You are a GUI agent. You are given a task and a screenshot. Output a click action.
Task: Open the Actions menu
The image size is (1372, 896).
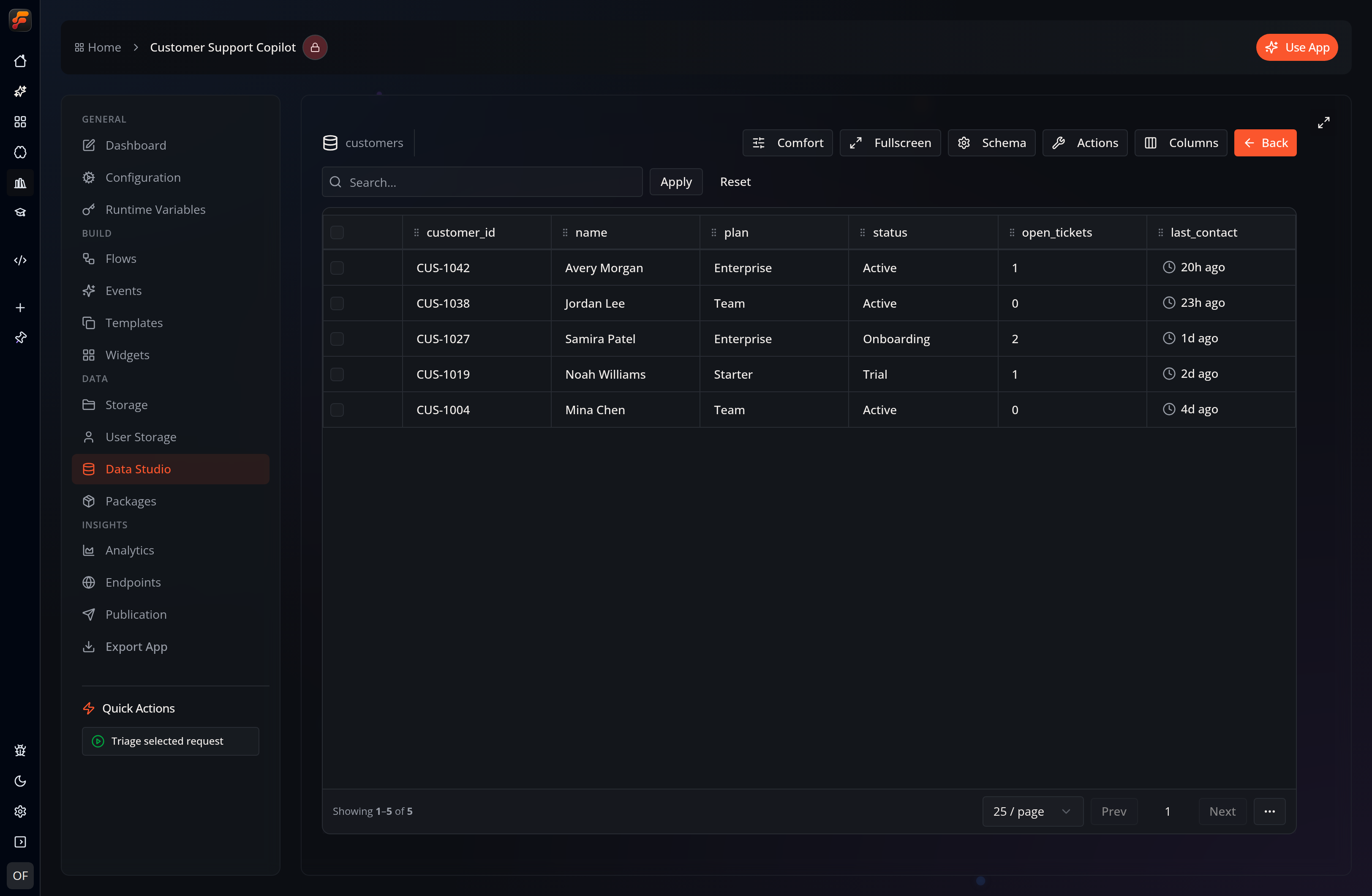(1084, 143)
